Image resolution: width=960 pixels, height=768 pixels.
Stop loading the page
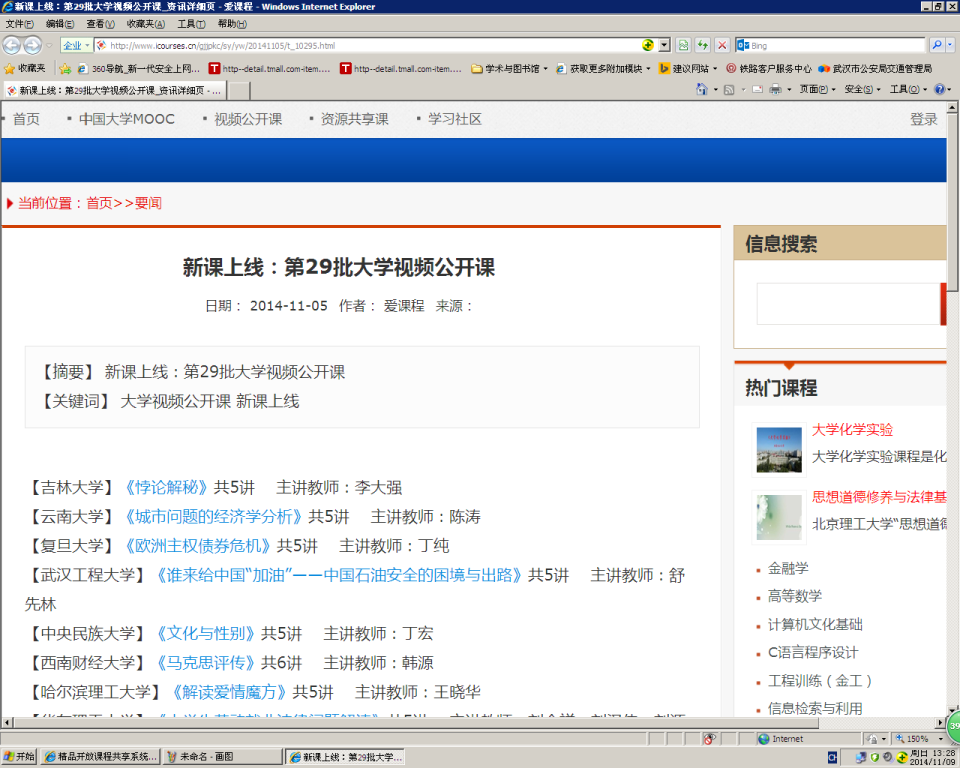(721, 44)
